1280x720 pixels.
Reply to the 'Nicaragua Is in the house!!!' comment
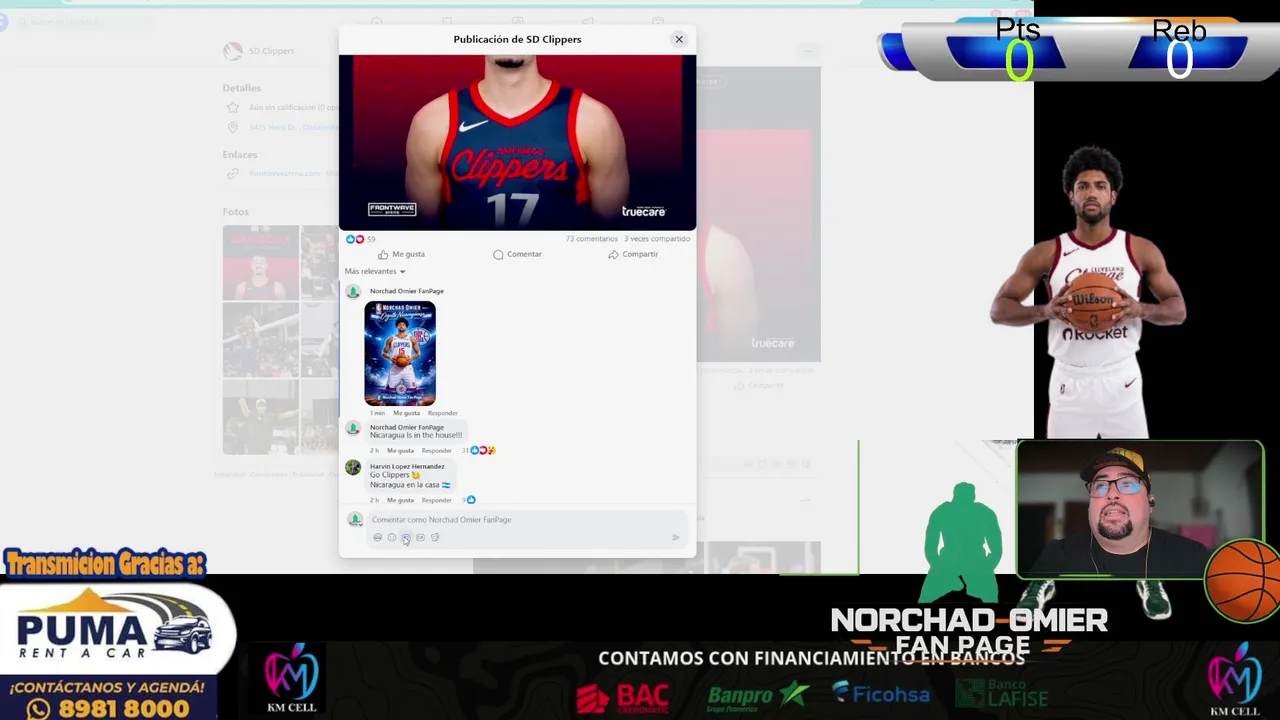pyautogui.click(x=437, y=450)
